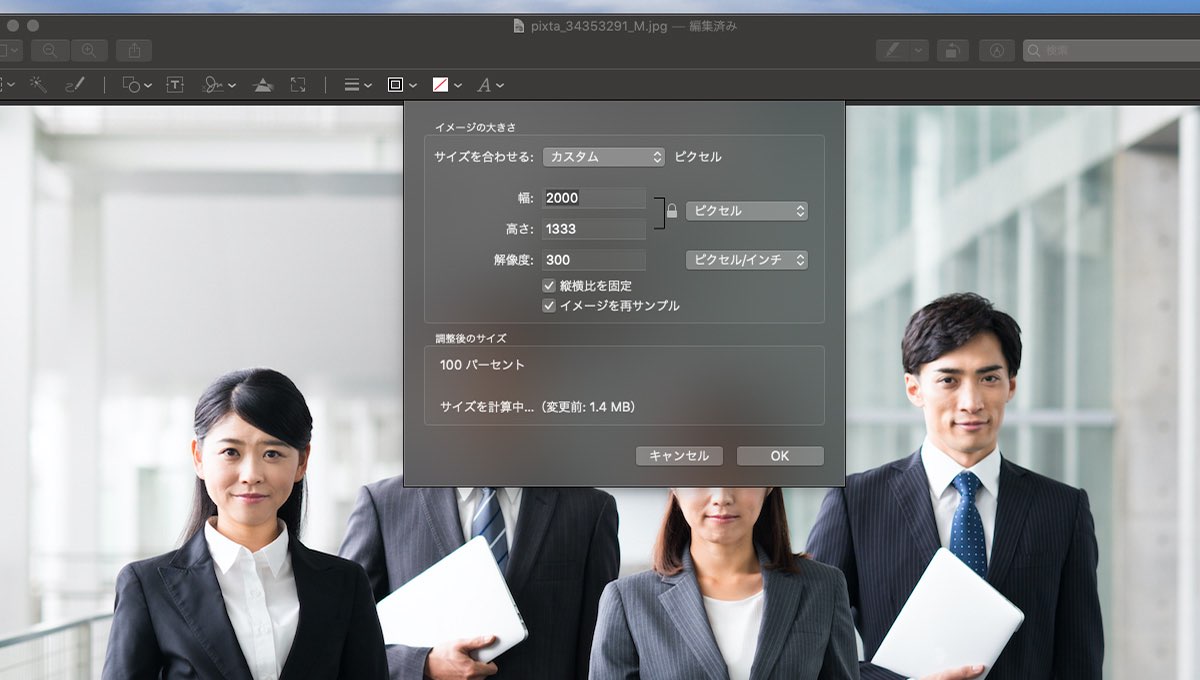Click the Share button in toolbar
1200x680 pixels.
click(134, 50)
